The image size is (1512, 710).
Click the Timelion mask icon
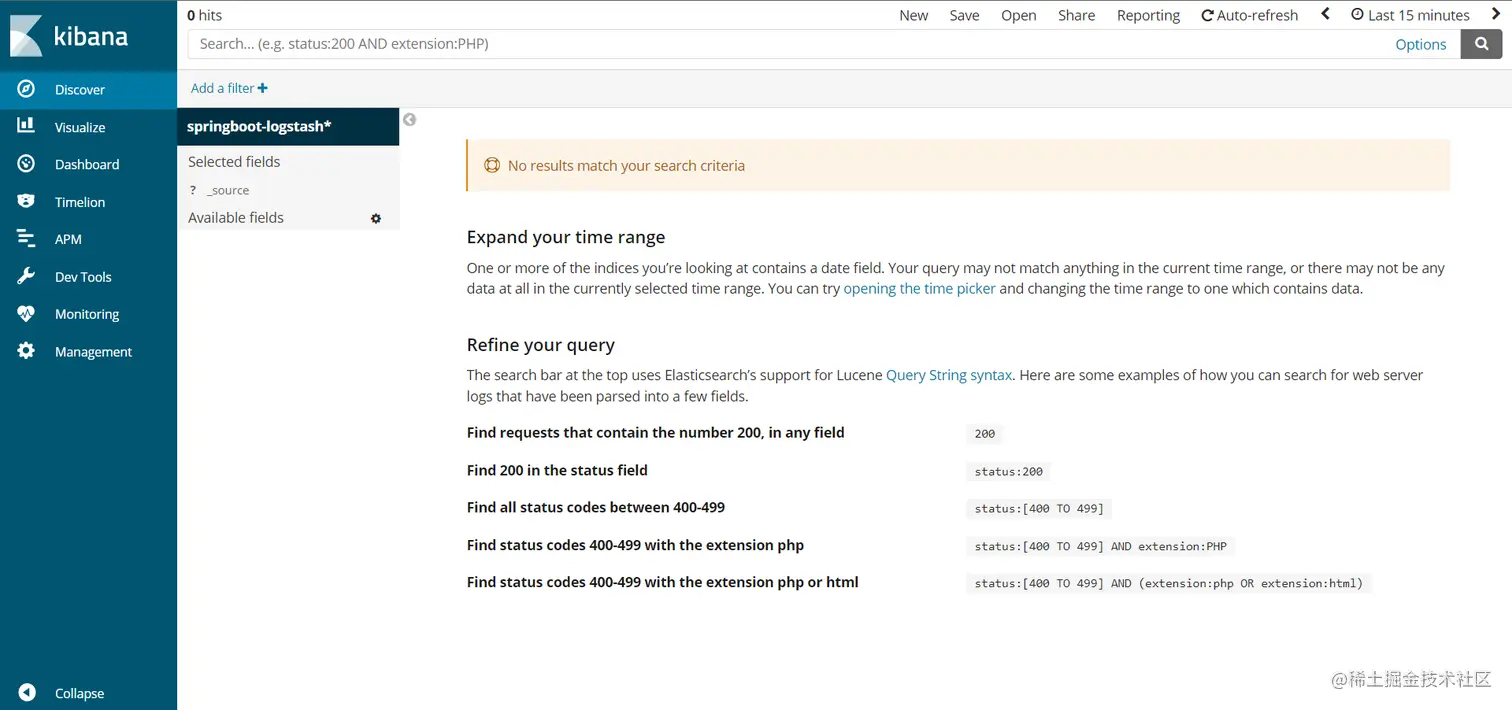click(x=26, y=202)
